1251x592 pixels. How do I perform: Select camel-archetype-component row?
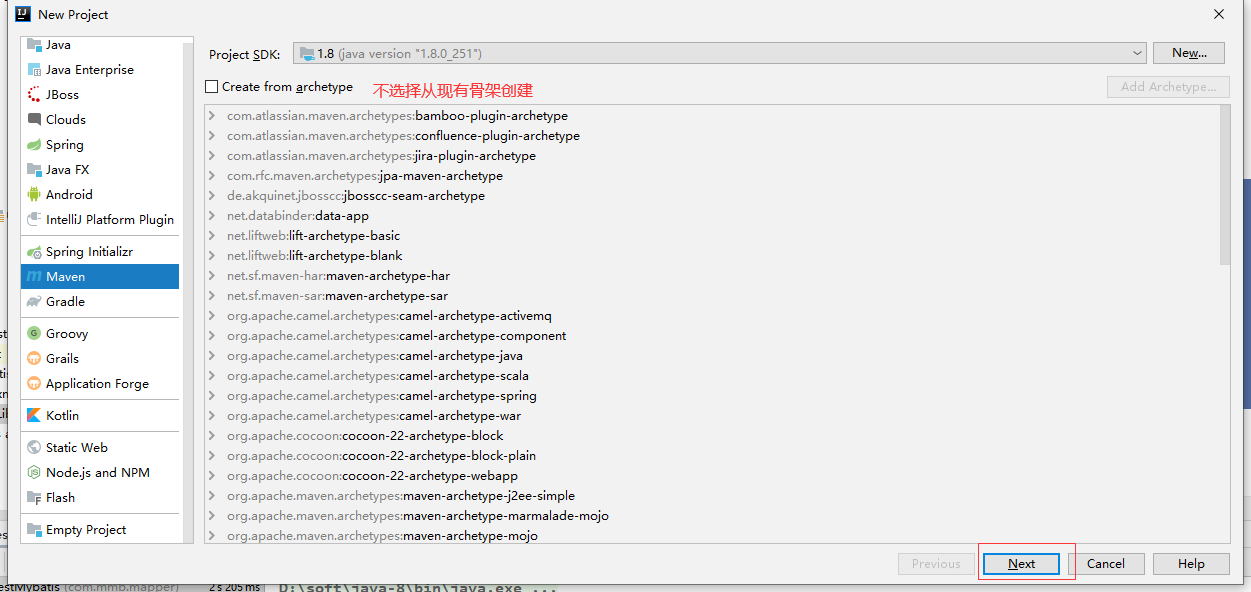[713, 336]
